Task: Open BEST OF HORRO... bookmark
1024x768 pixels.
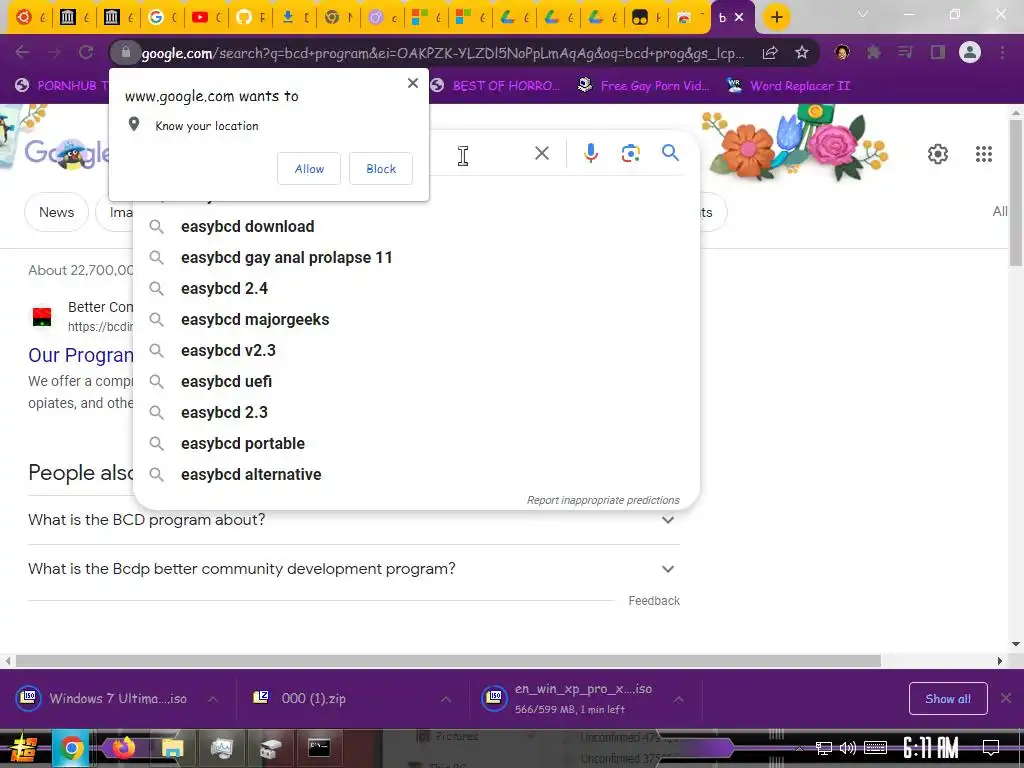Action: click(x=495, y=86)
